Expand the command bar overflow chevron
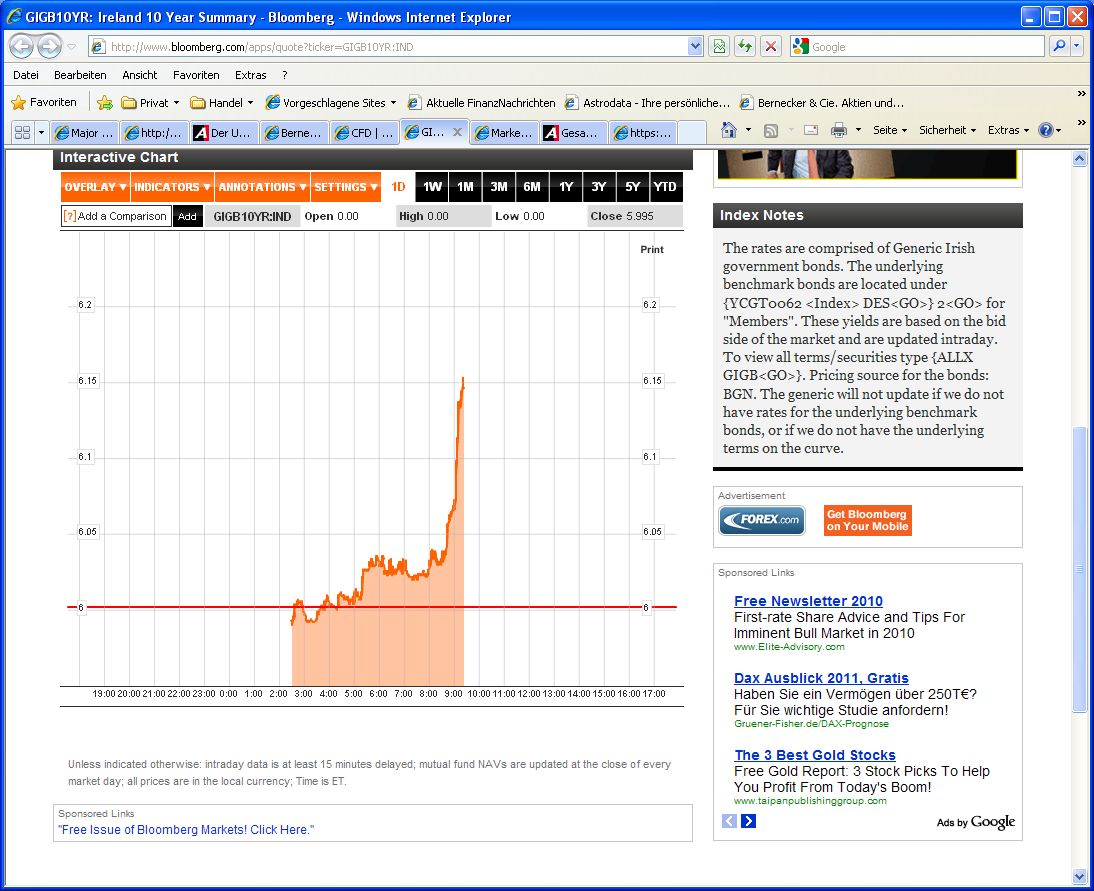1094x891 pixels. coord(1081,122)
